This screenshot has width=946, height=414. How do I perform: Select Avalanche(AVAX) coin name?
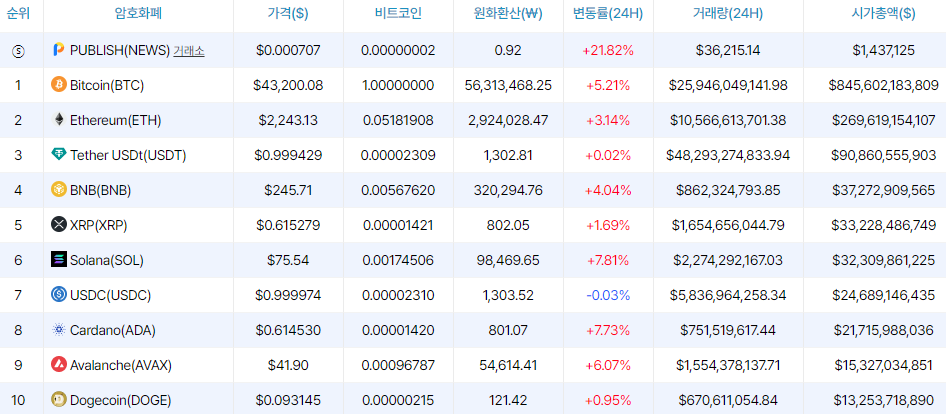coord(121,365)
